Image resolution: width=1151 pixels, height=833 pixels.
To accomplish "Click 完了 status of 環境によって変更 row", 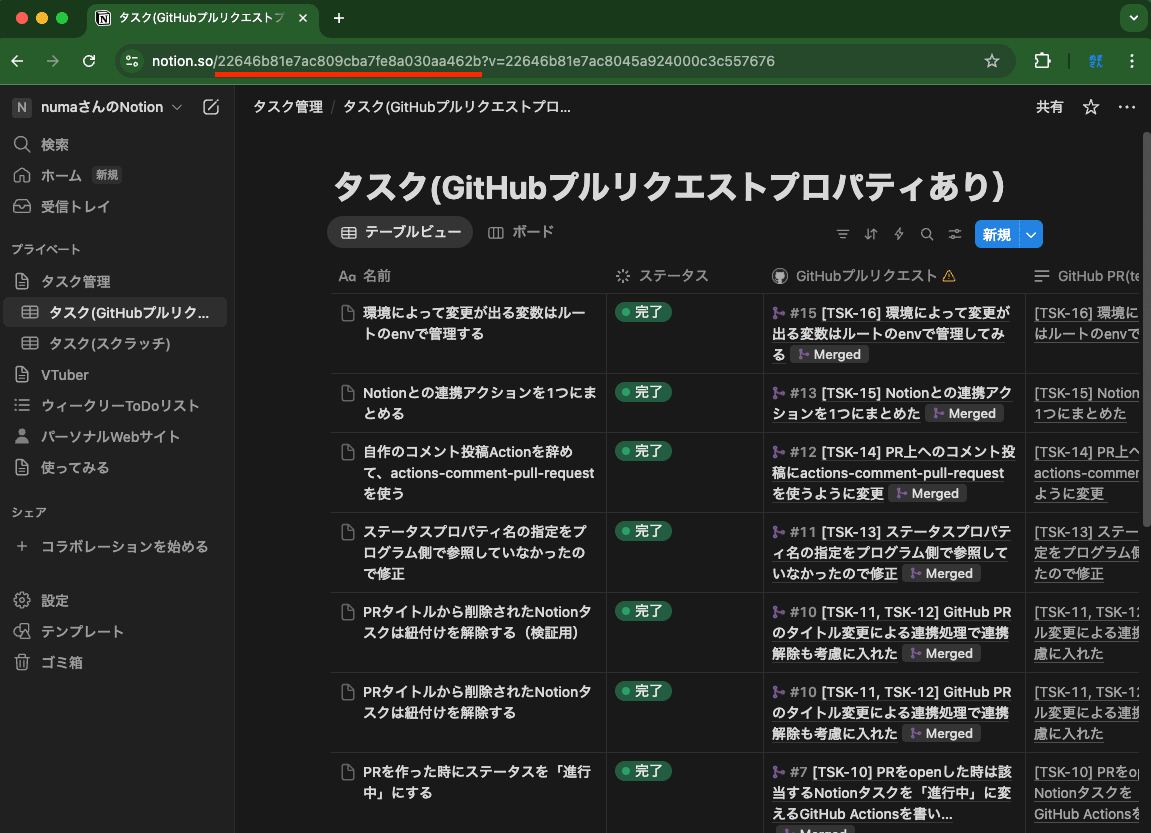I will [x=643, y=312].
